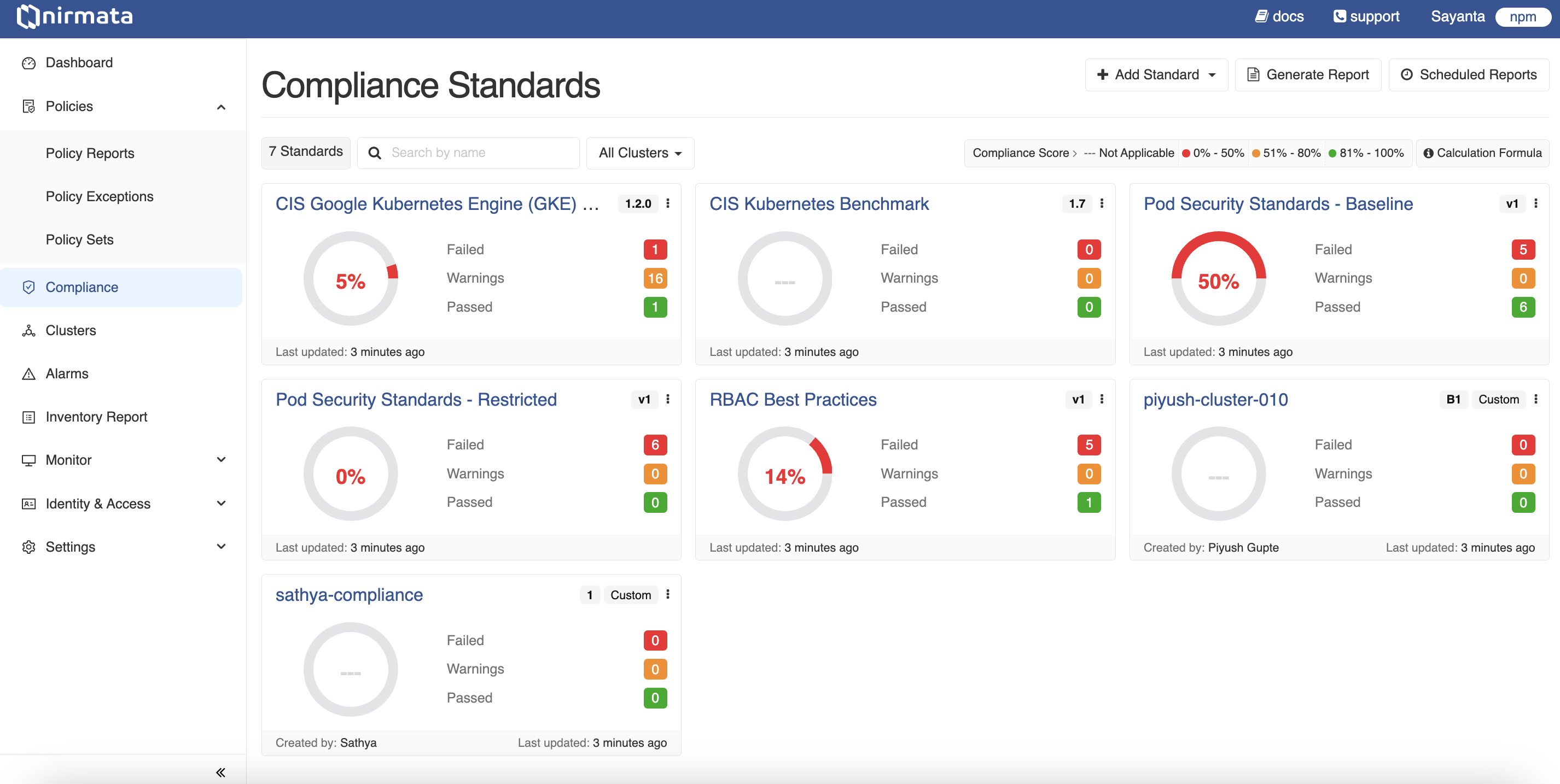Go to Inventory Report page
The width and height of the screenshot is (1560, 784).
click(96, 417)
